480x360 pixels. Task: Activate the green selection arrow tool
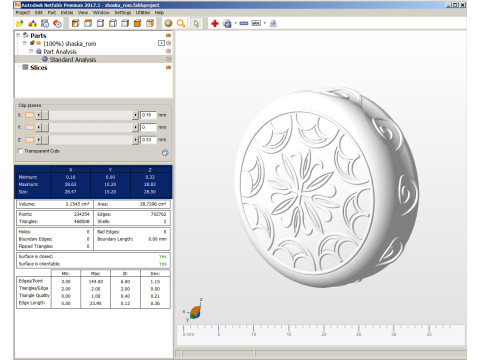tap(196, 23)
